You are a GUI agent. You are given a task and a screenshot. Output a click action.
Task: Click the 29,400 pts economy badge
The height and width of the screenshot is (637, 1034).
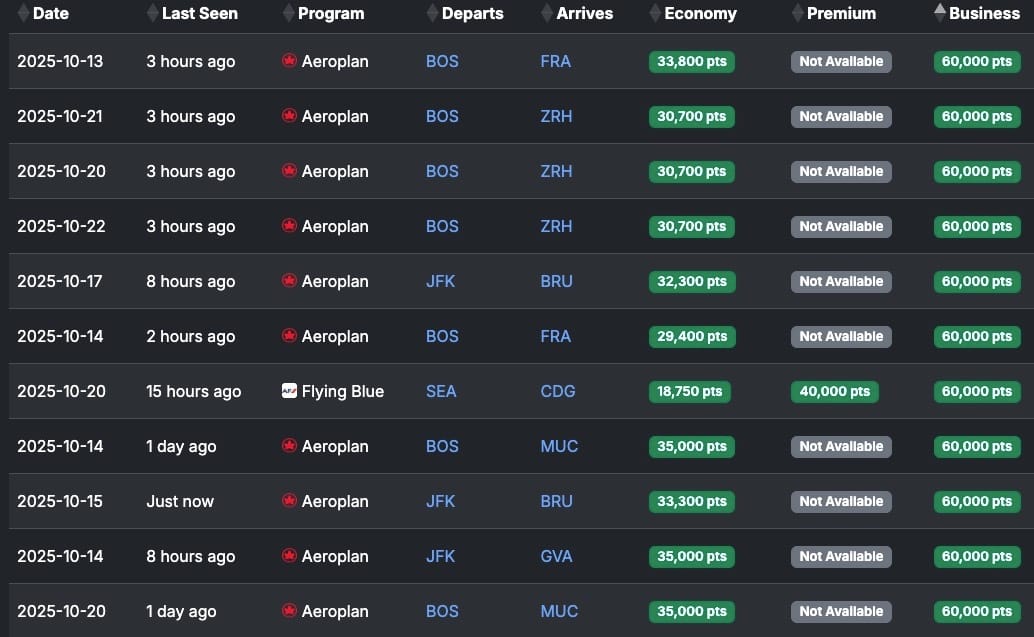pos(692,336)
